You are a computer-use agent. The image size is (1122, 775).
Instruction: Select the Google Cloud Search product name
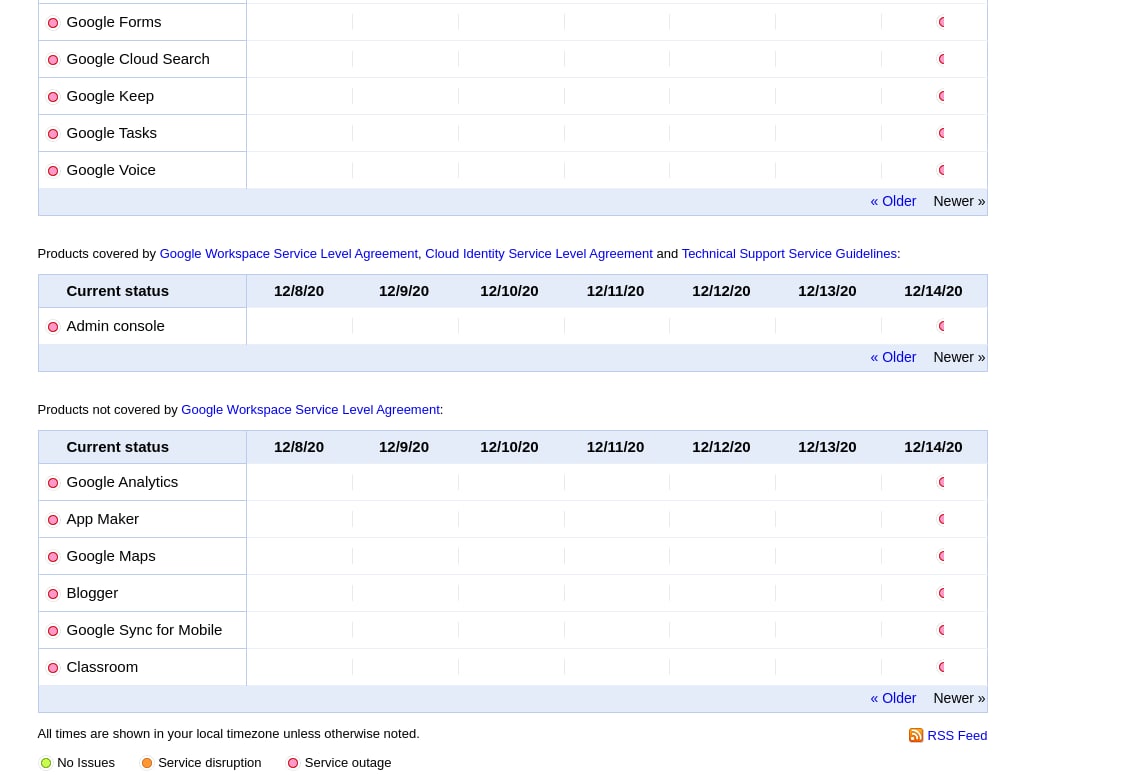click(x=138, y=59)
